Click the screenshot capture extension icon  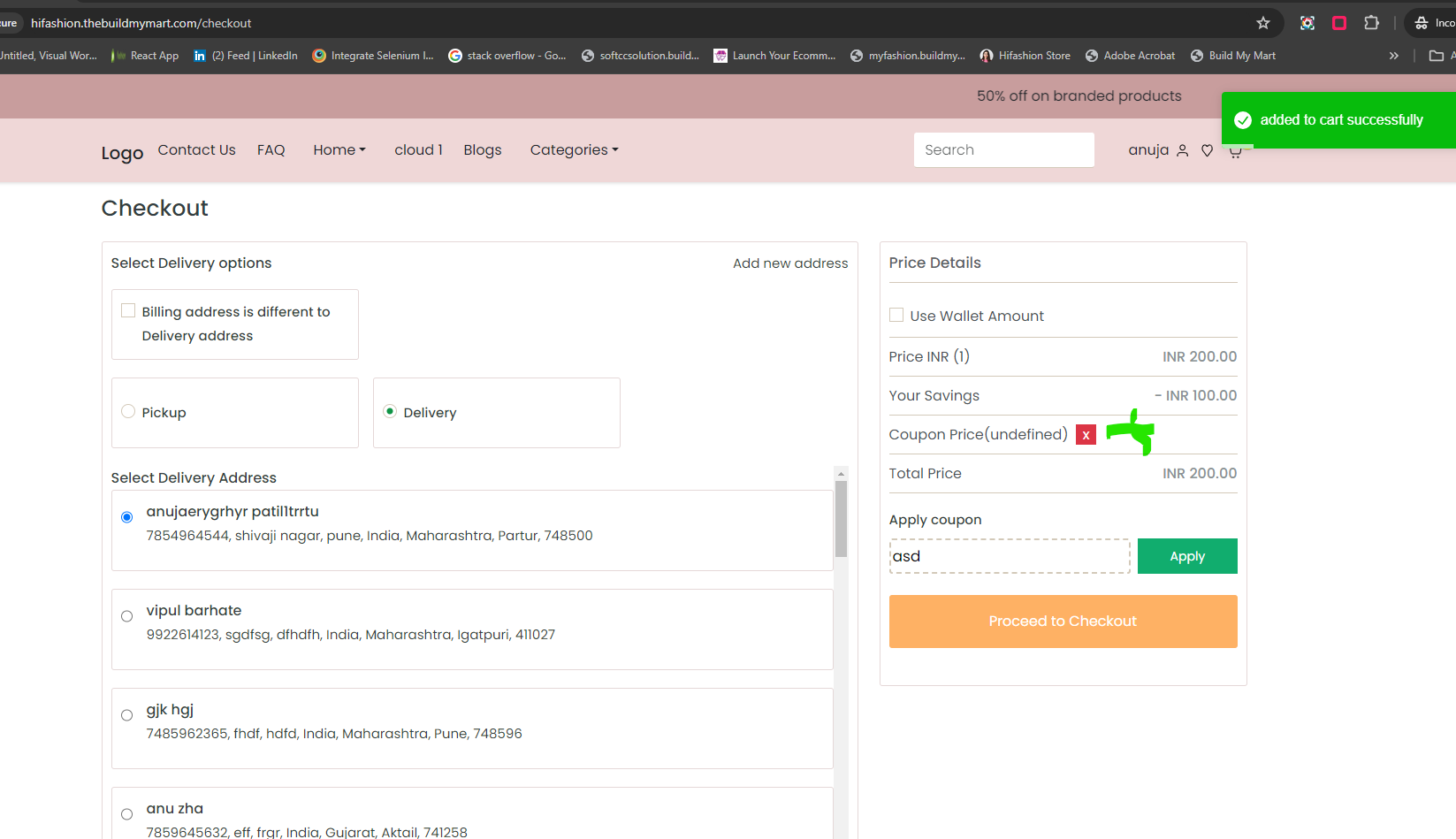(x=1307, y=23)
